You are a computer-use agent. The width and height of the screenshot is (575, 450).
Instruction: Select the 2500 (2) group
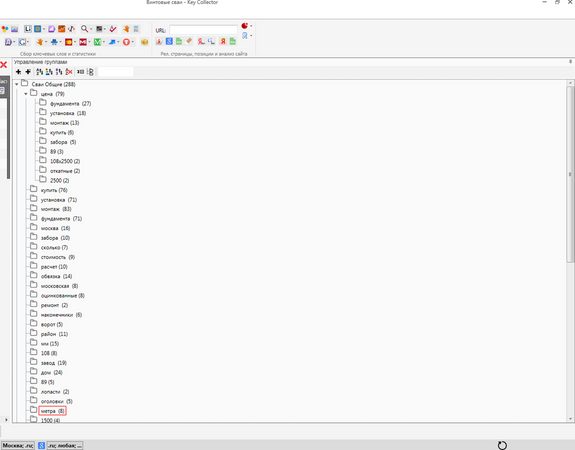(x=59, y=180)
